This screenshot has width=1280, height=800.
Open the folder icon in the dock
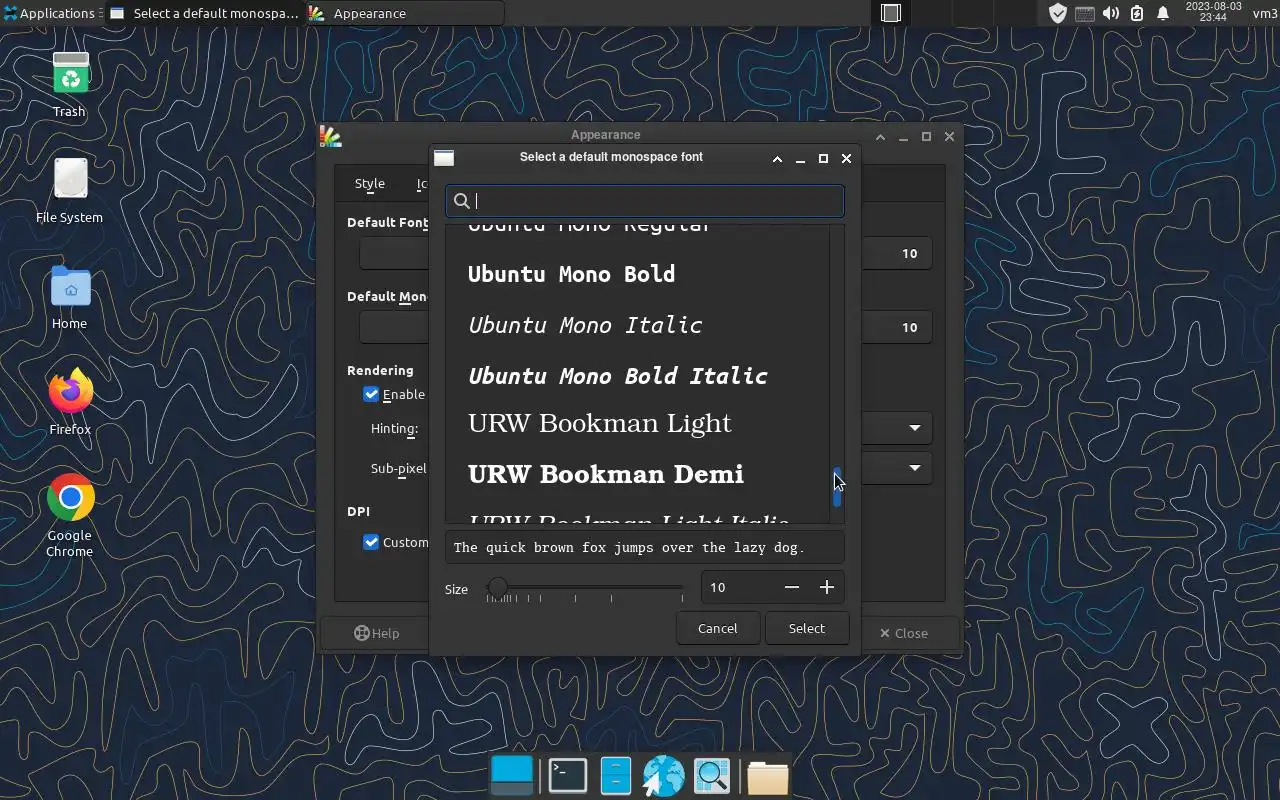pos(767,777)
